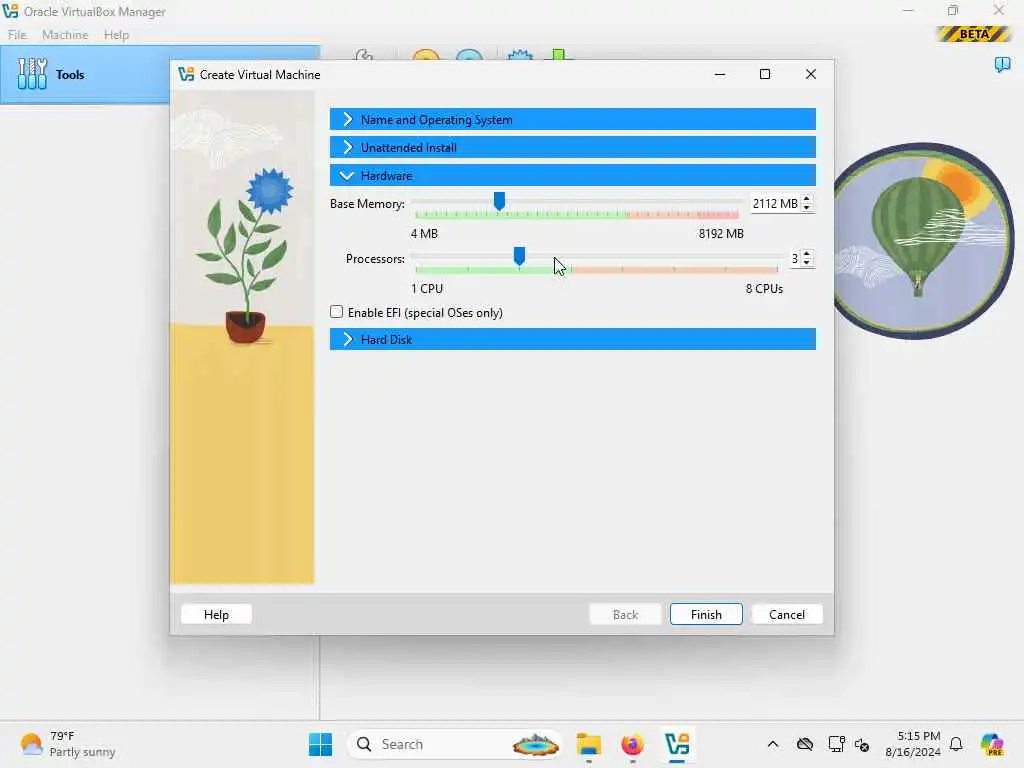Close the Create Virtual Machine dialog

[810, 74]
